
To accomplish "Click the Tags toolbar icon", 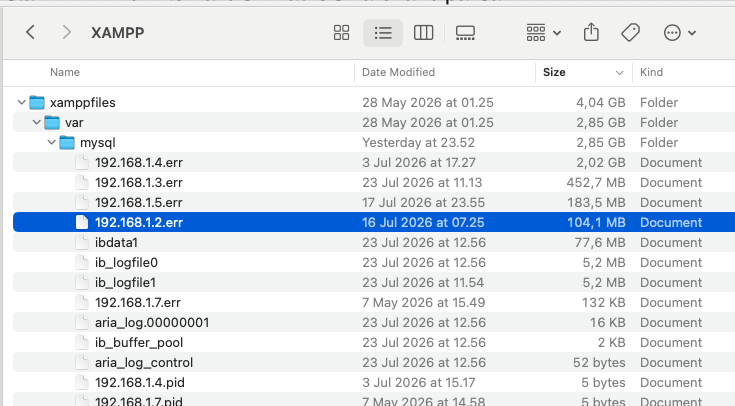I will pos(630,33).
